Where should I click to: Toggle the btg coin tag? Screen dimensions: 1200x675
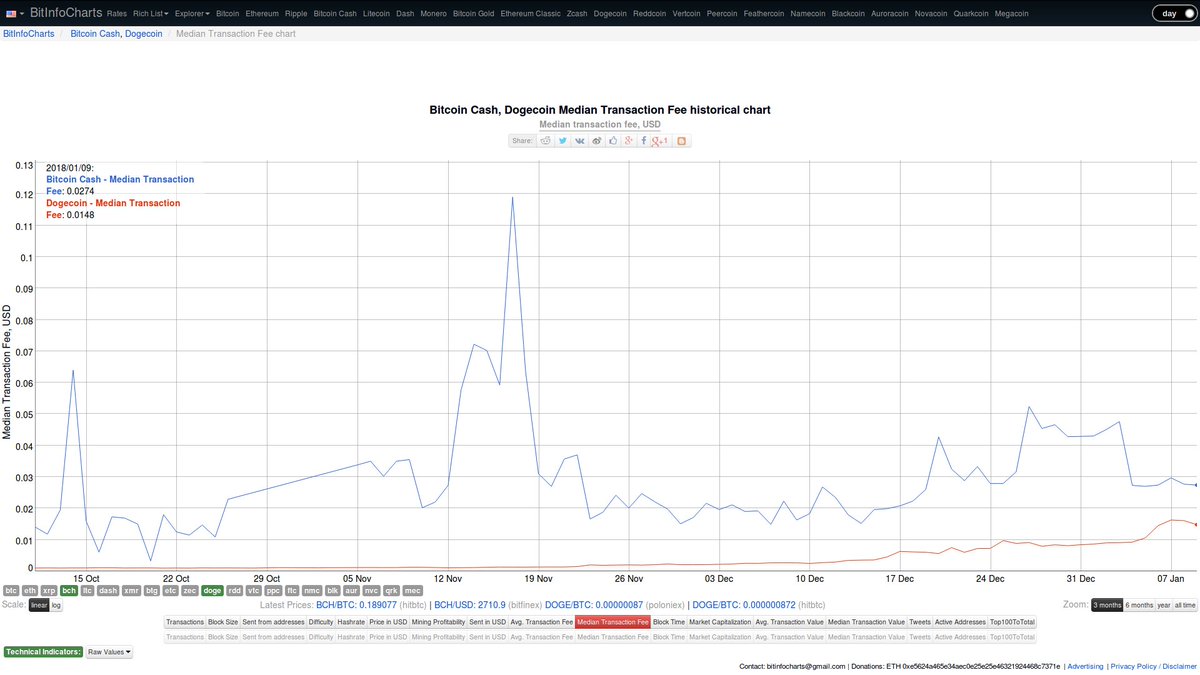pyautogui.click(x=151, y=591)
